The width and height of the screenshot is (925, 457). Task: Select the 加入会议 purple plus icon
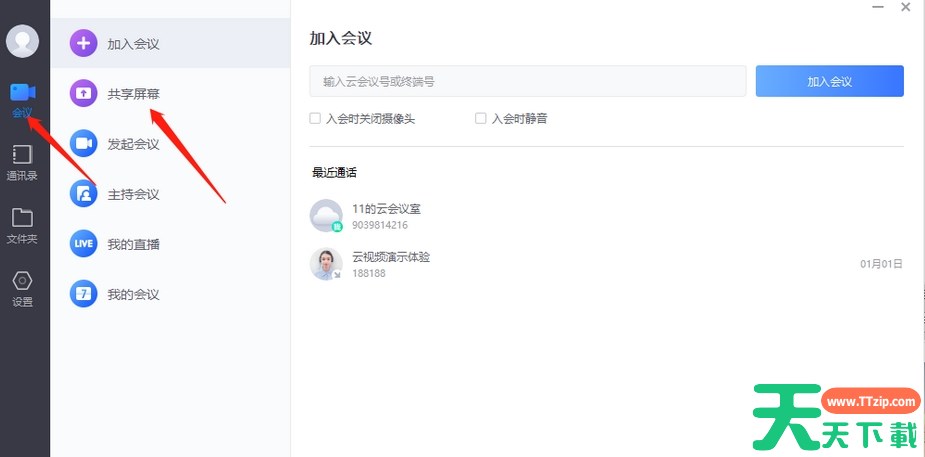83,44
